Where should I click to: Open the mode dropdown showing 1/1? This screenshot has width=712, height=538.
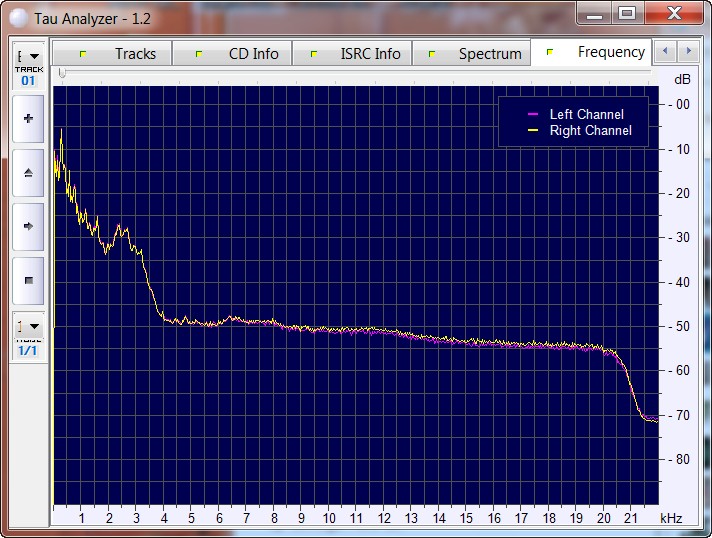pyautogui.click(x=28, y=327)
